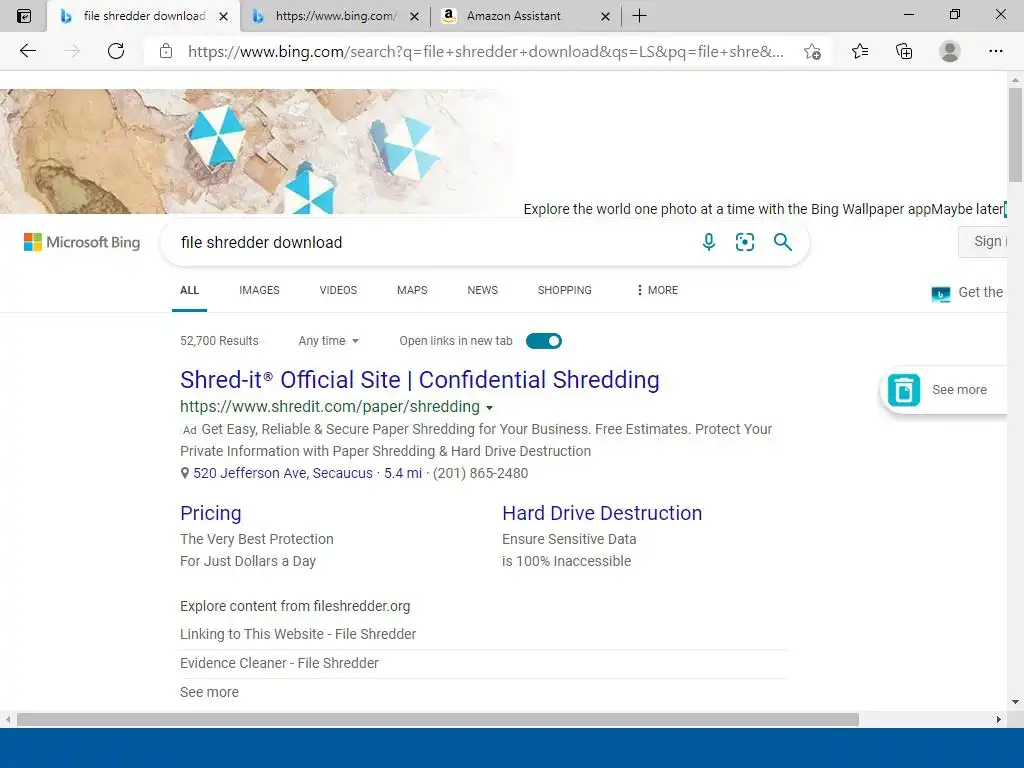
Task: Click the scroll left arrow
Action: 7,720
